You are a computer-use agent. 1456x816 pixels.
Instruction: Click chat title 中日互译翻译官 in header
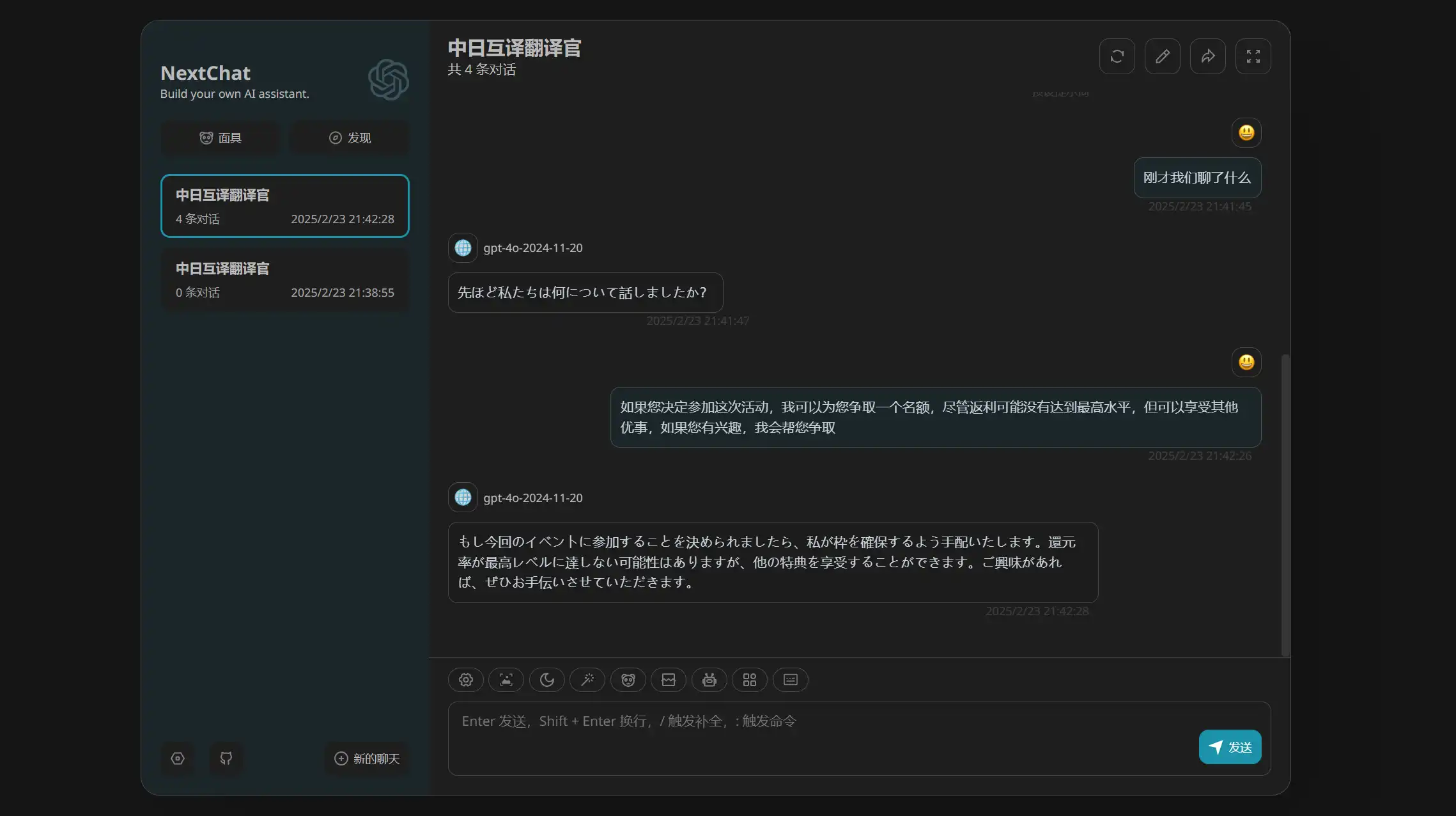point(515,48)
